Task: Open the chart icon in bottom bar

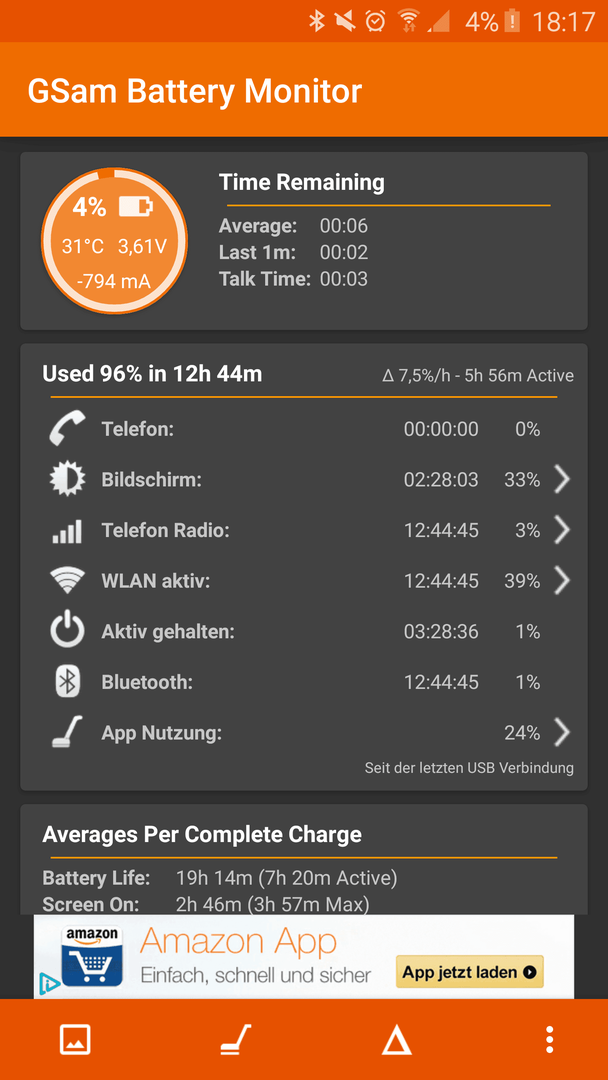Action: tap(75, 1039)
